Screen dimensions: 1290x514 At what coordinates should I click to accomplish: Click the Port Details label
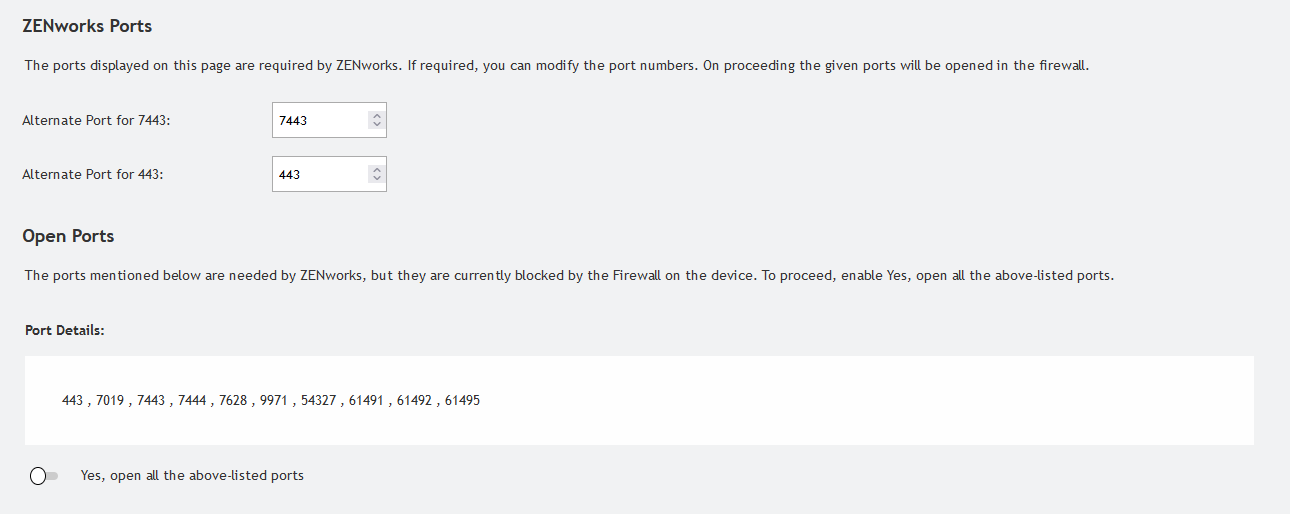(65, 330)
